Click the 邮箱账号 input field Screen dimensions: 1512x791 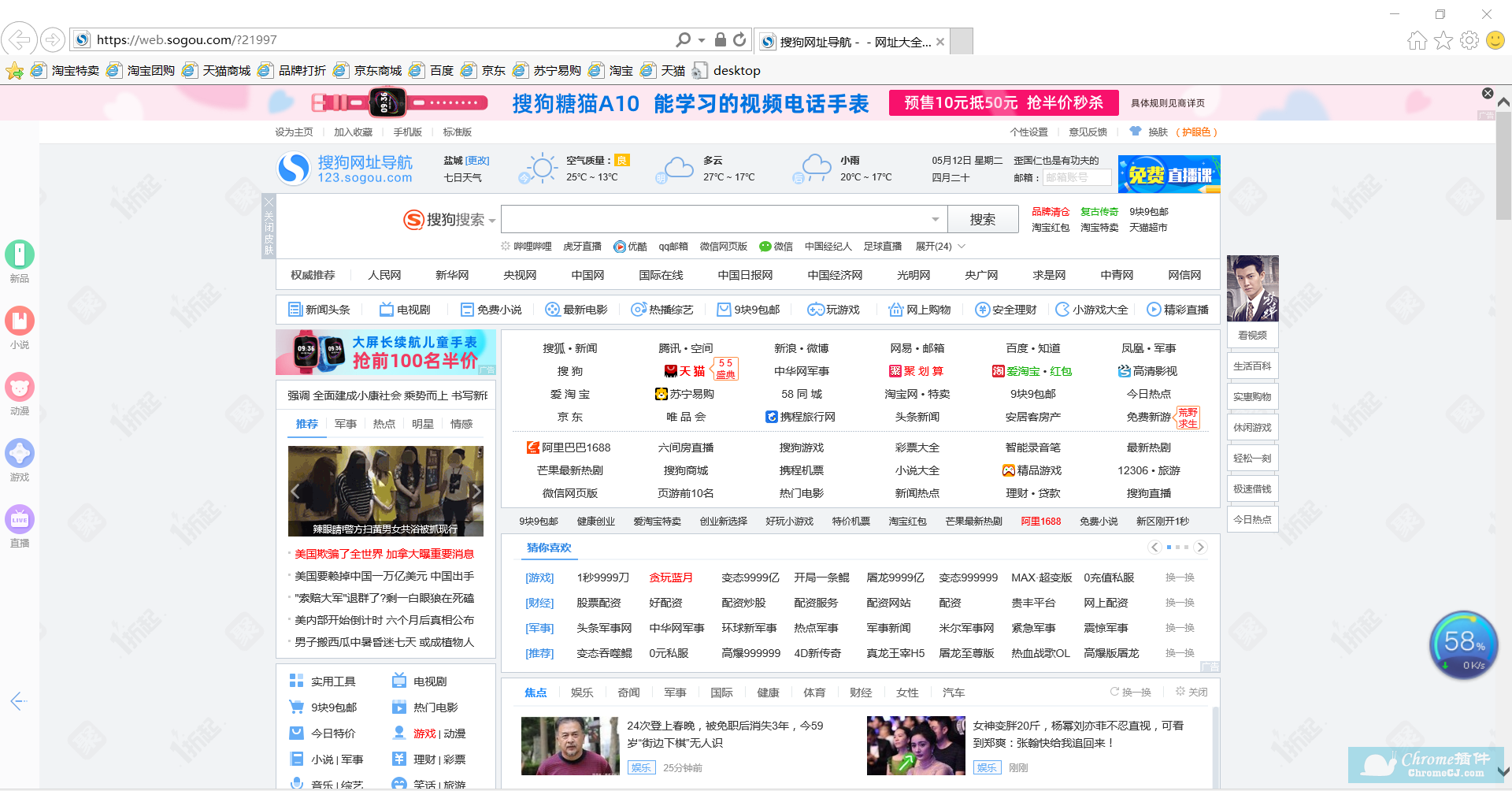[x=1077, y=177]
